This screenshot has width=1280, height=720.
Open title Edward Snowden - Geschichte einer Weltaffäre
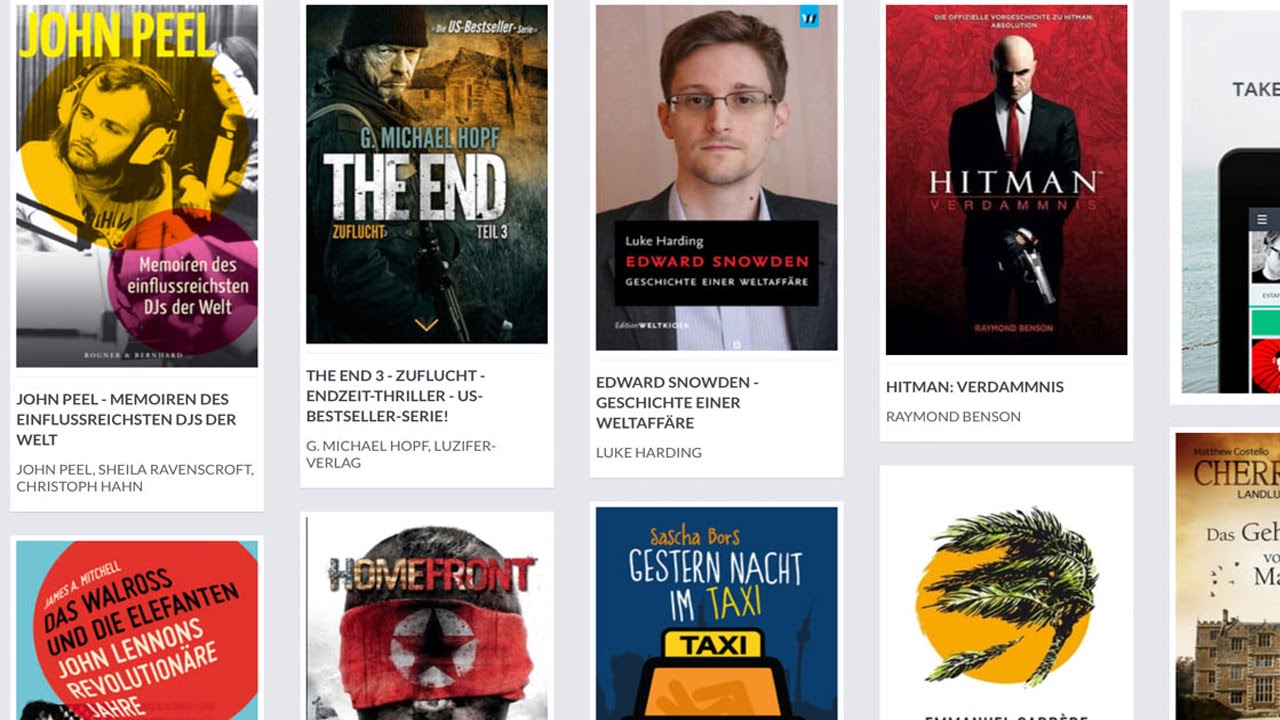click(x=677, y=402)
